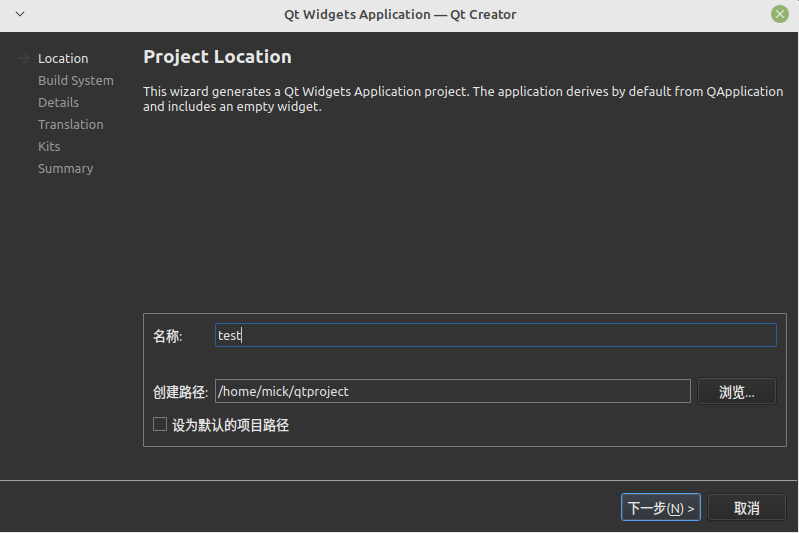Close the Qt Widgets Application wizard window
Screen dimensions: 799x533
[x=780, y=14]
